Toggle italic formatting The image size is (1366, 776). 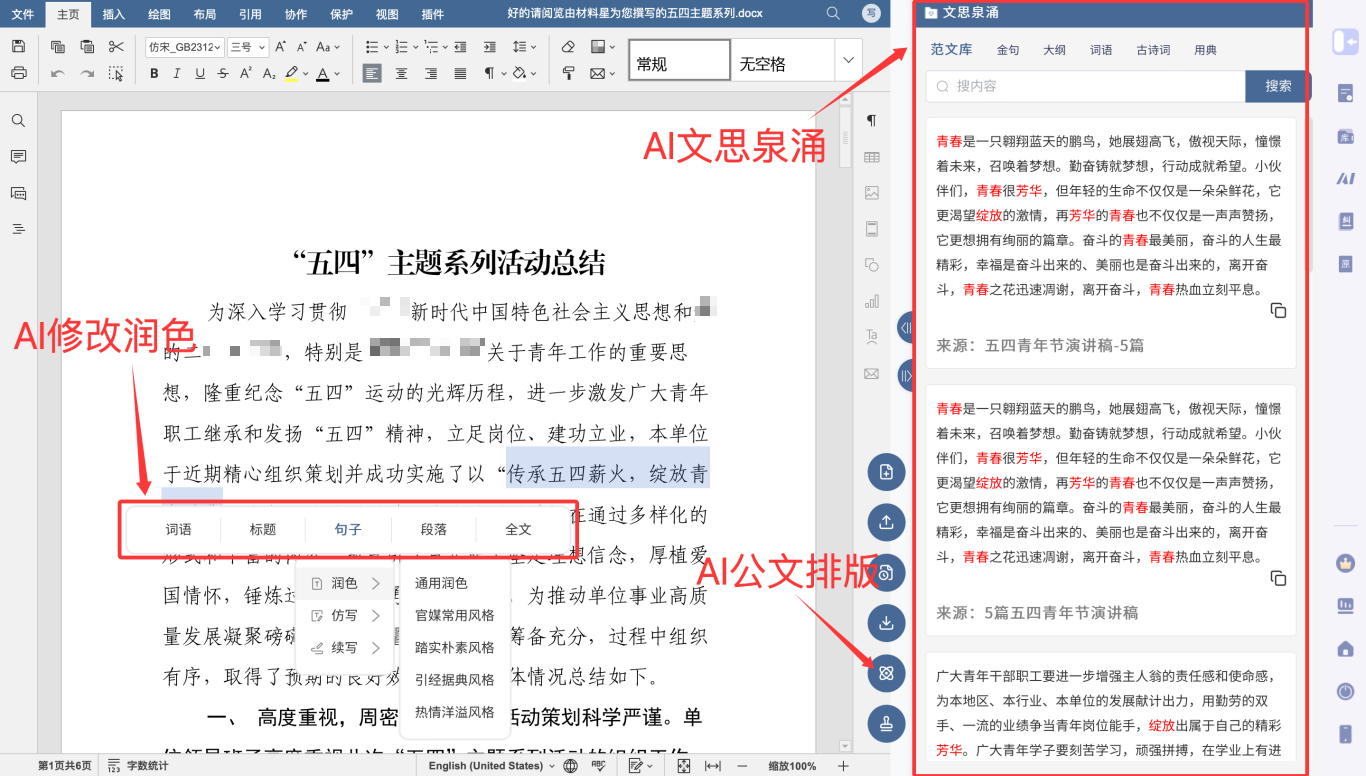(x=177, y=73)
